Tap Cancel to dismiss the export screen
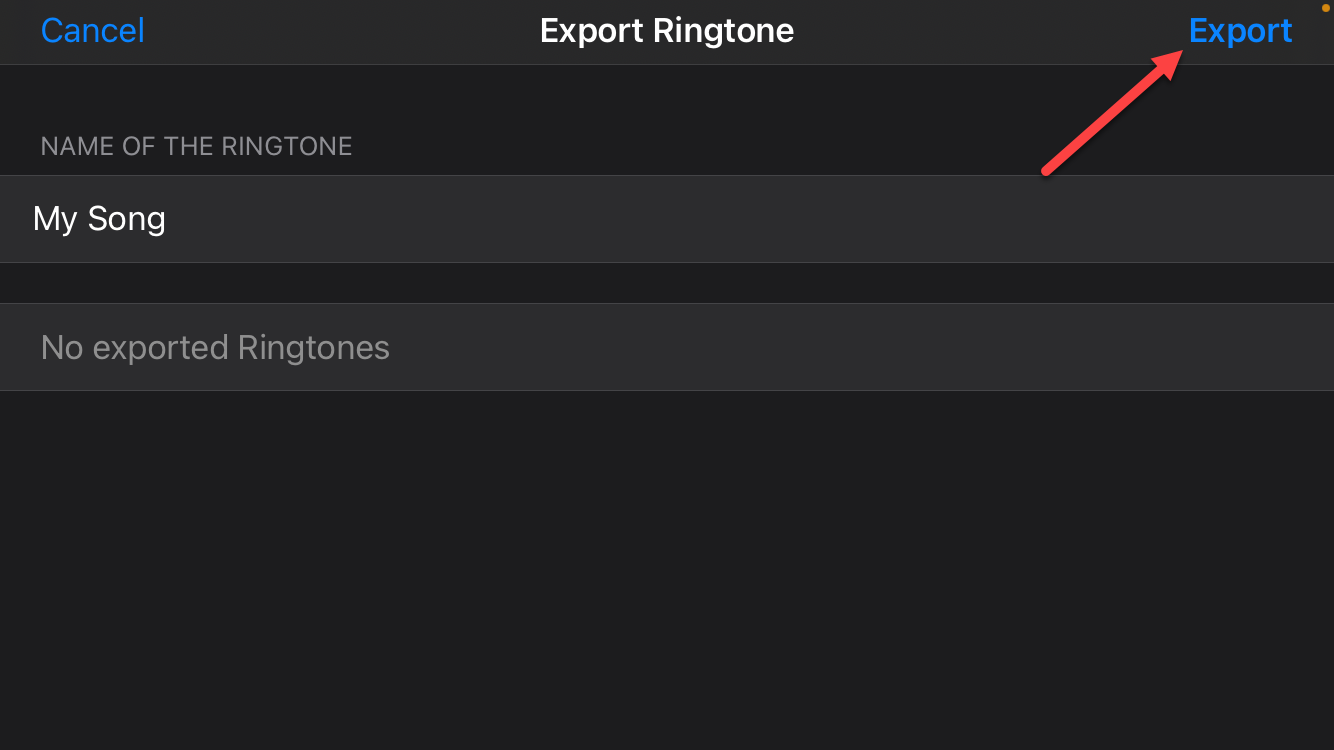Viewport: 1334px width, 750px height. tap(93, 31)
